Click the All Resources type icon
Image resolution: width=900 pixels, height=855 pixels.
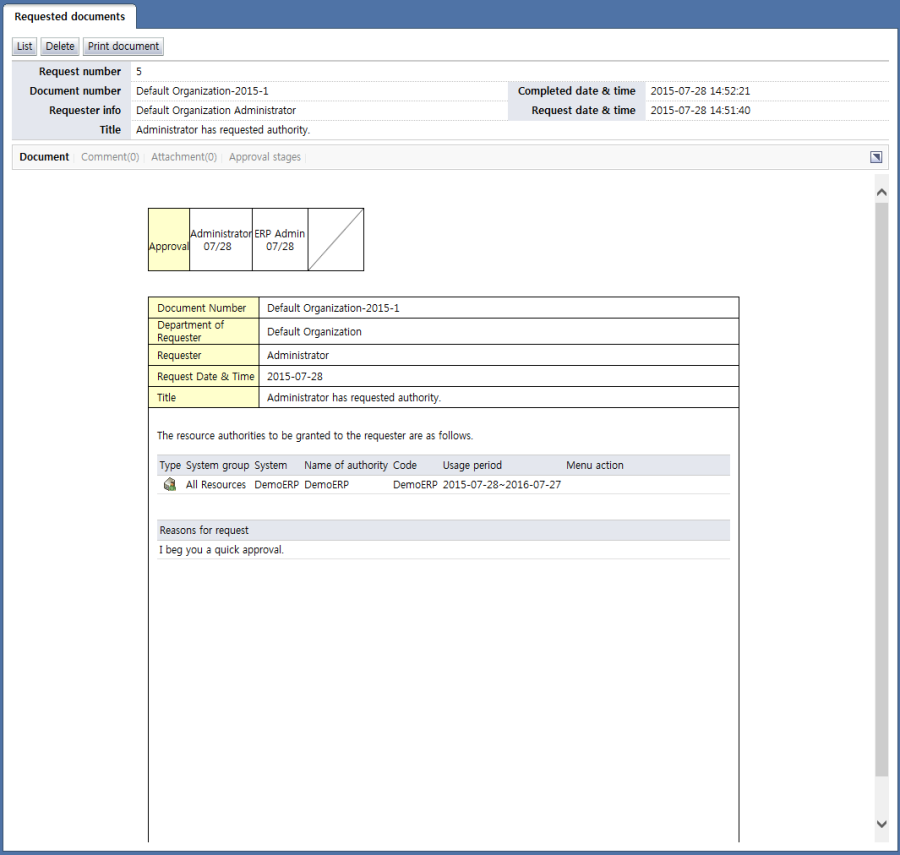170,484
